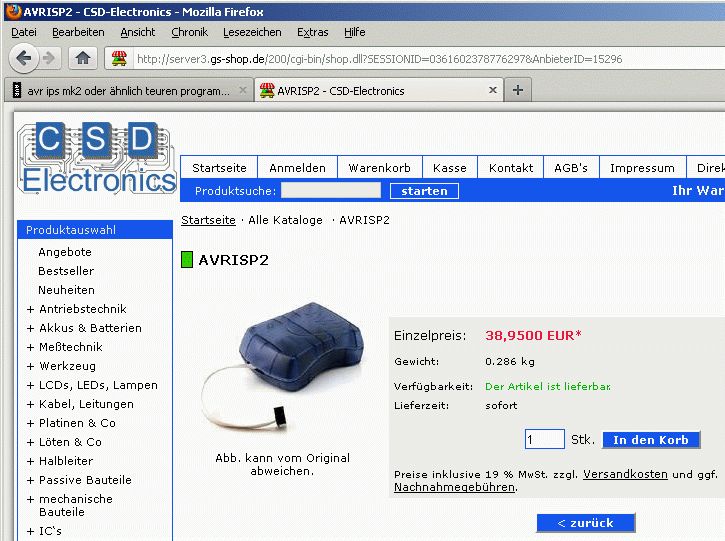725x541 pixels.
Task: Open Neuheiten in Produktauswahl
Action: click(66, 290)
